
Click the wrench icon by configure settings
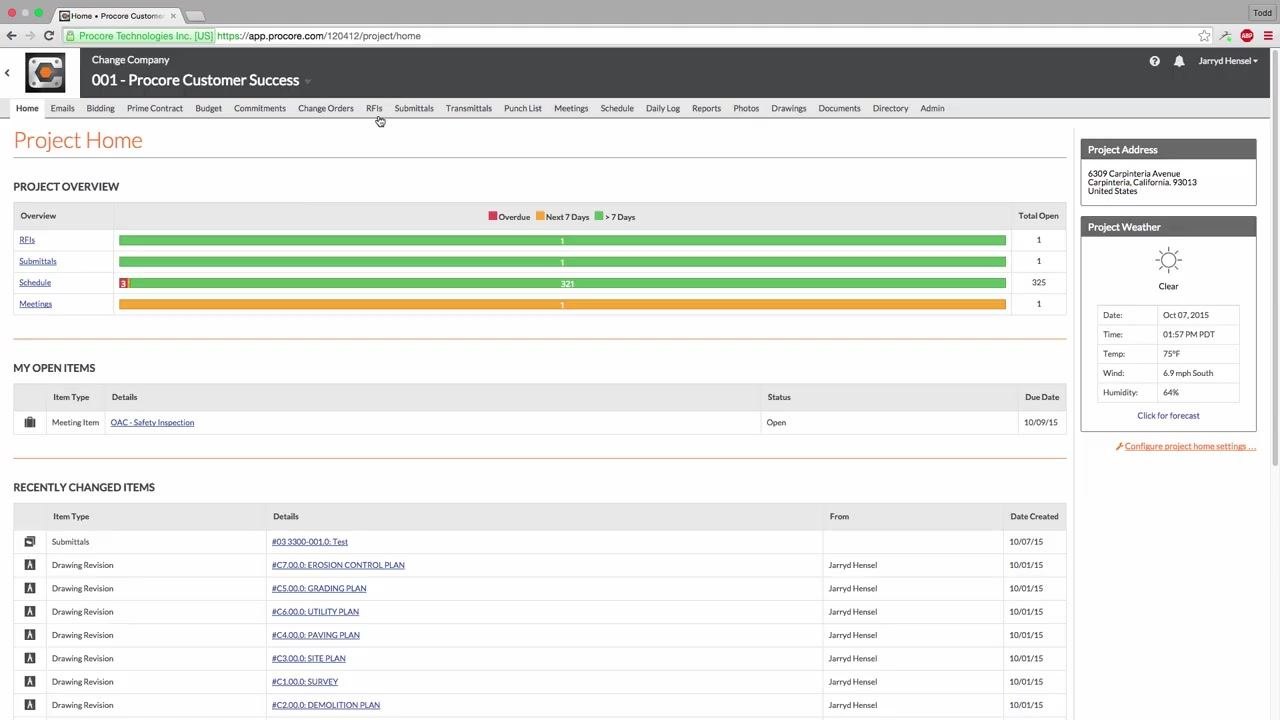1120,447
